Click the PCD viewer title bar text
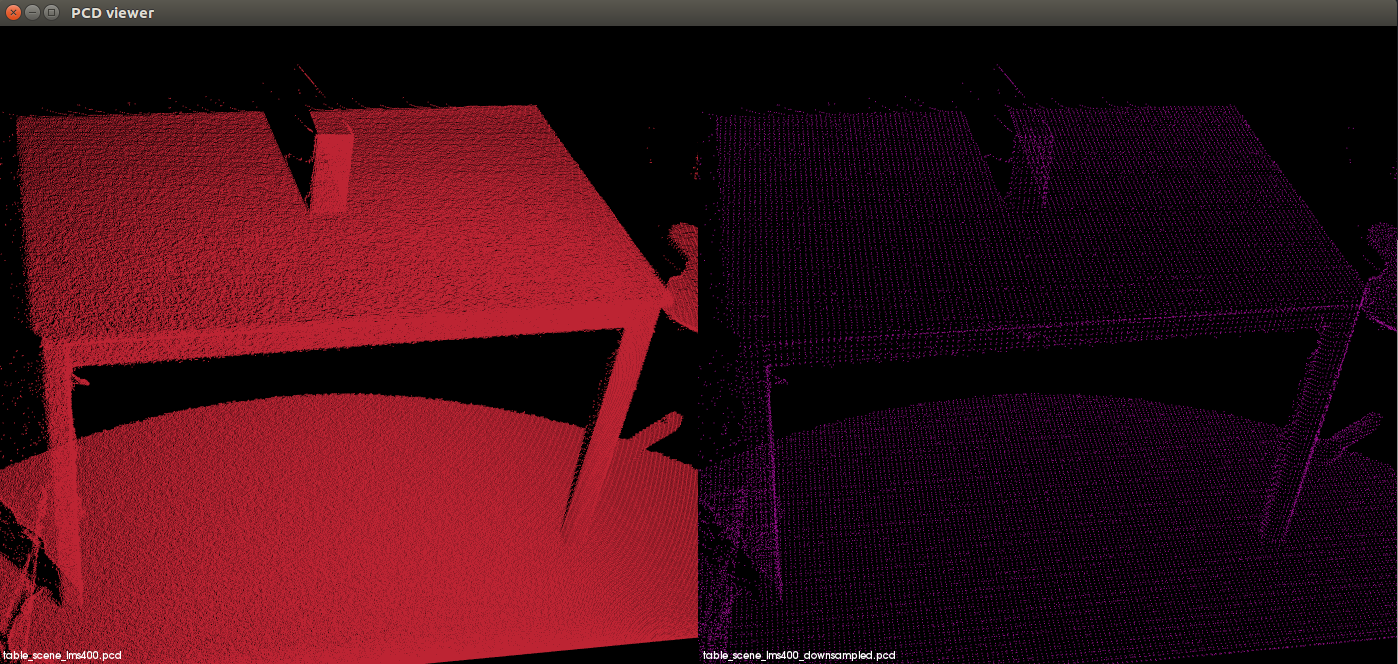Screen dimensions: 1398x664 [110, 13]
